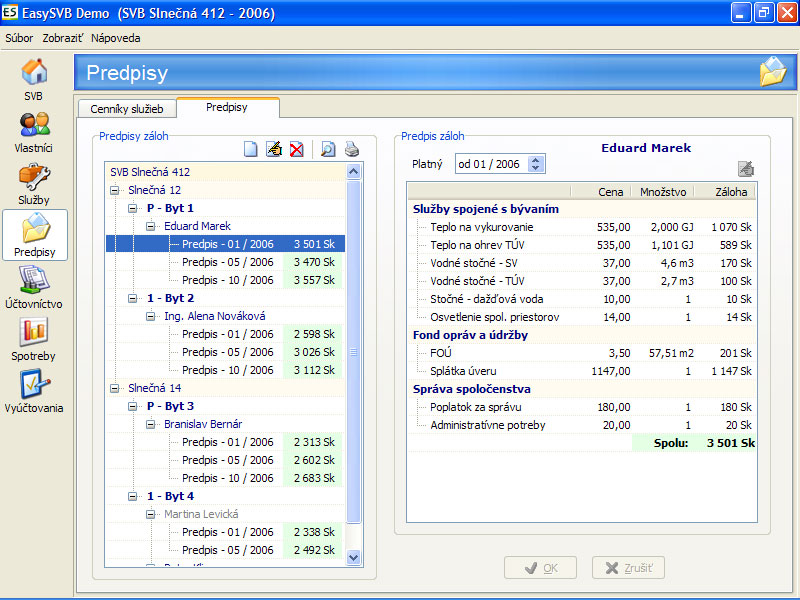Image resolution: width=800 pixels, height=600 pixels.
Task: Click the Zrušiť cancel button
Action: pos(628,568)
